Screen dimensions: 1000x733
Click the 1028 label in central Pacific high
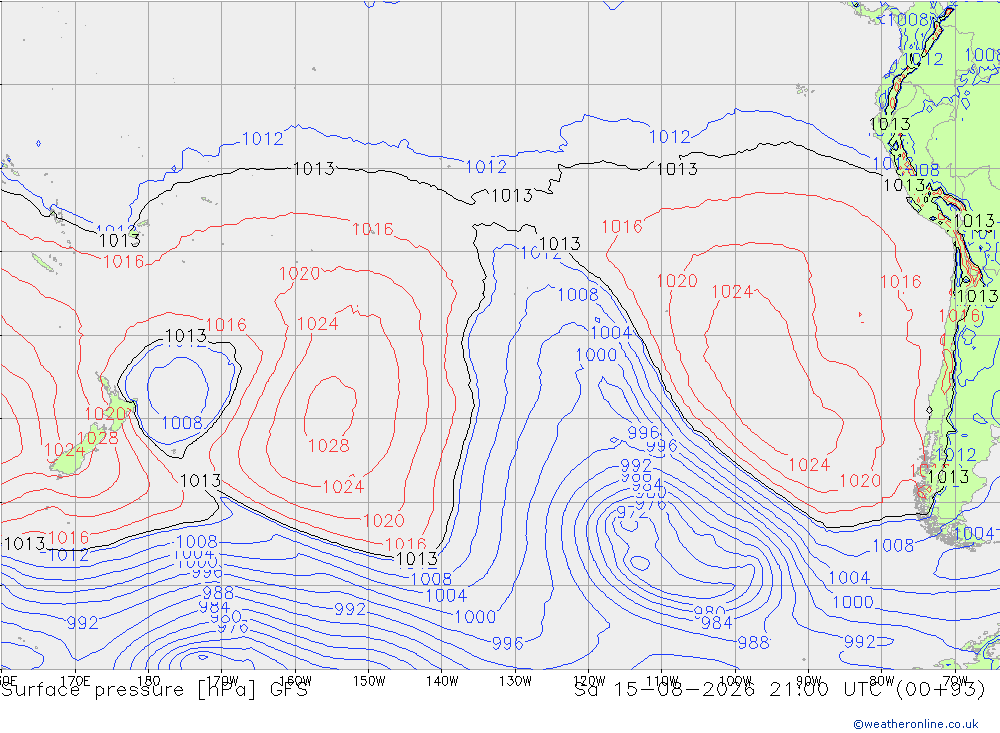(x=328, y=445)
